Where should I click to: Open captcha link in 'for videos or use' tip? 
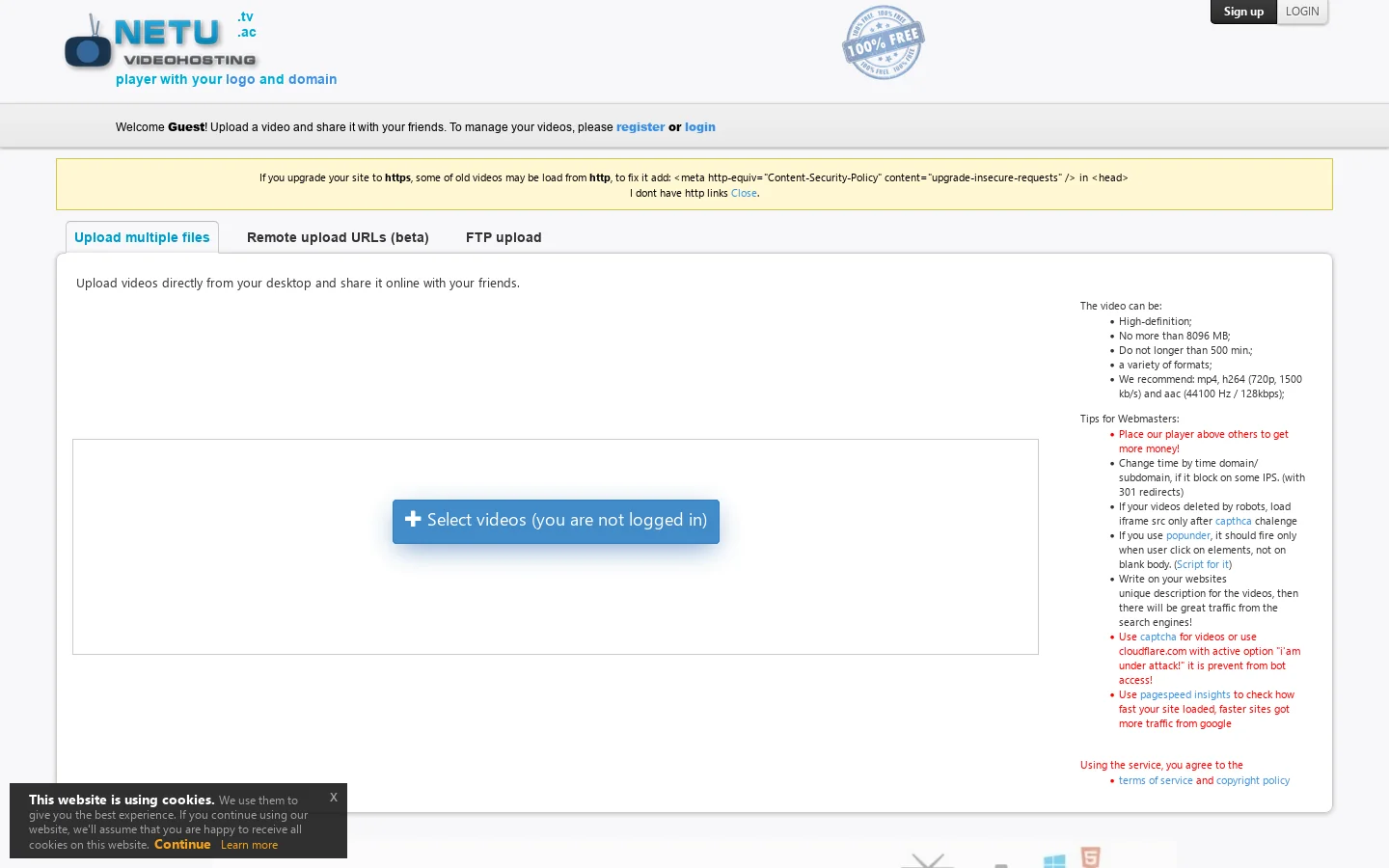tap(1157, 637)
